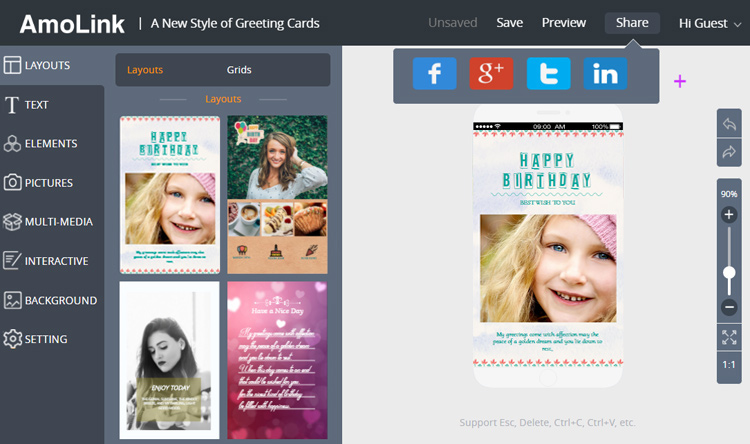Fit canvas to screen icon
This screenshot has height=444, width=750.
coord(729,337)
